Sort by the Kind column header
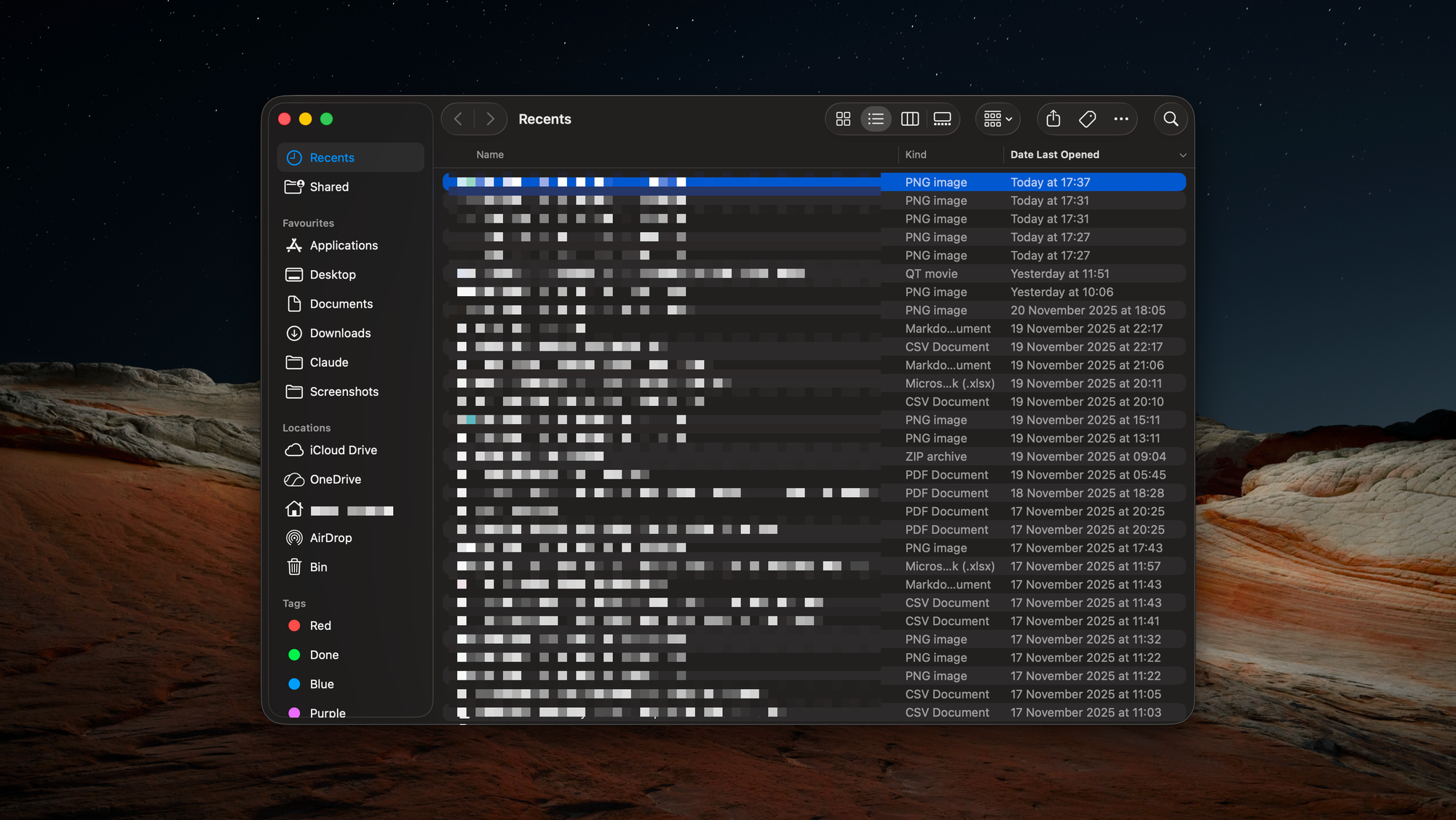1456x820 pixels. coord(915,155)
